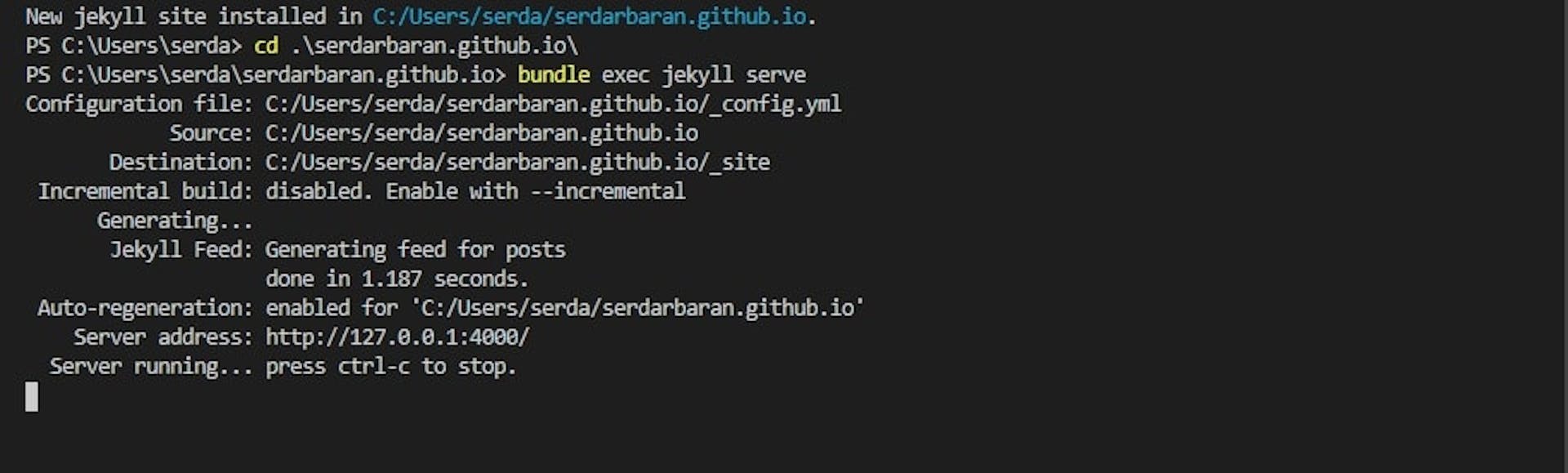Click the 'Configuration file:' label
1568x473 pixels.
tap(139, 104)
